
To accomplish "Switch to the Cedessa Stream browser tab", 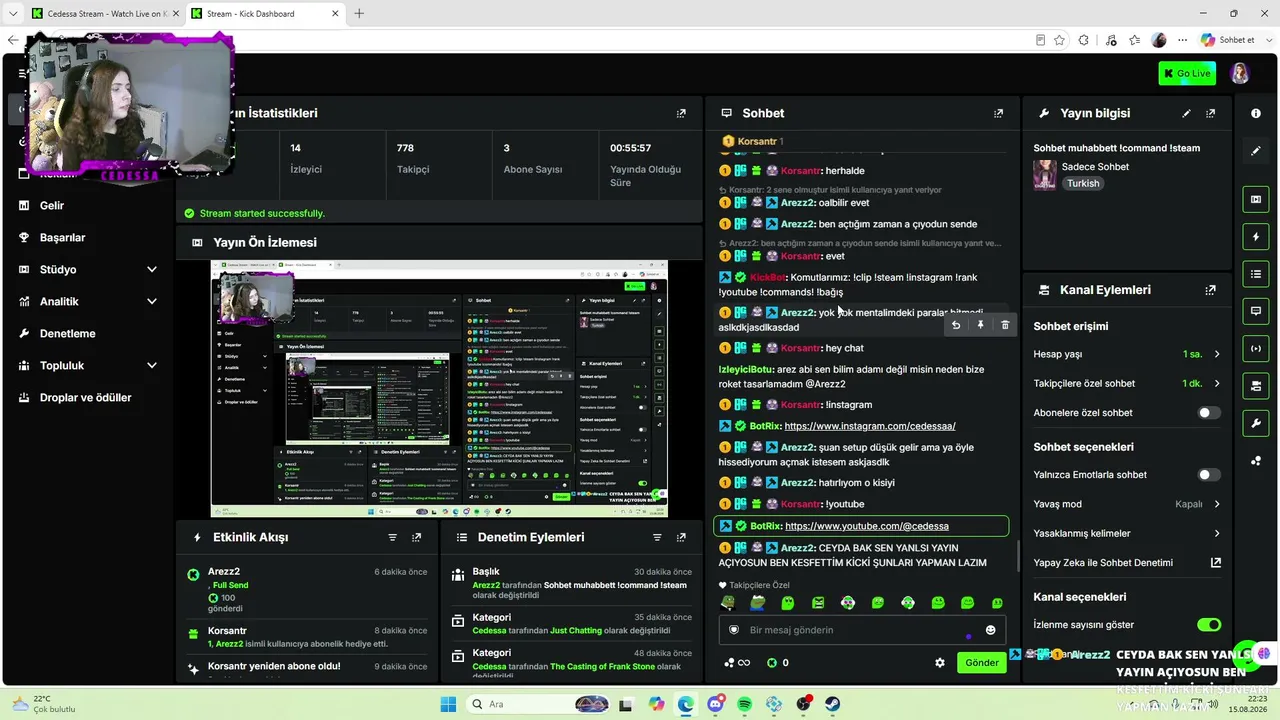I will (102, 14).
